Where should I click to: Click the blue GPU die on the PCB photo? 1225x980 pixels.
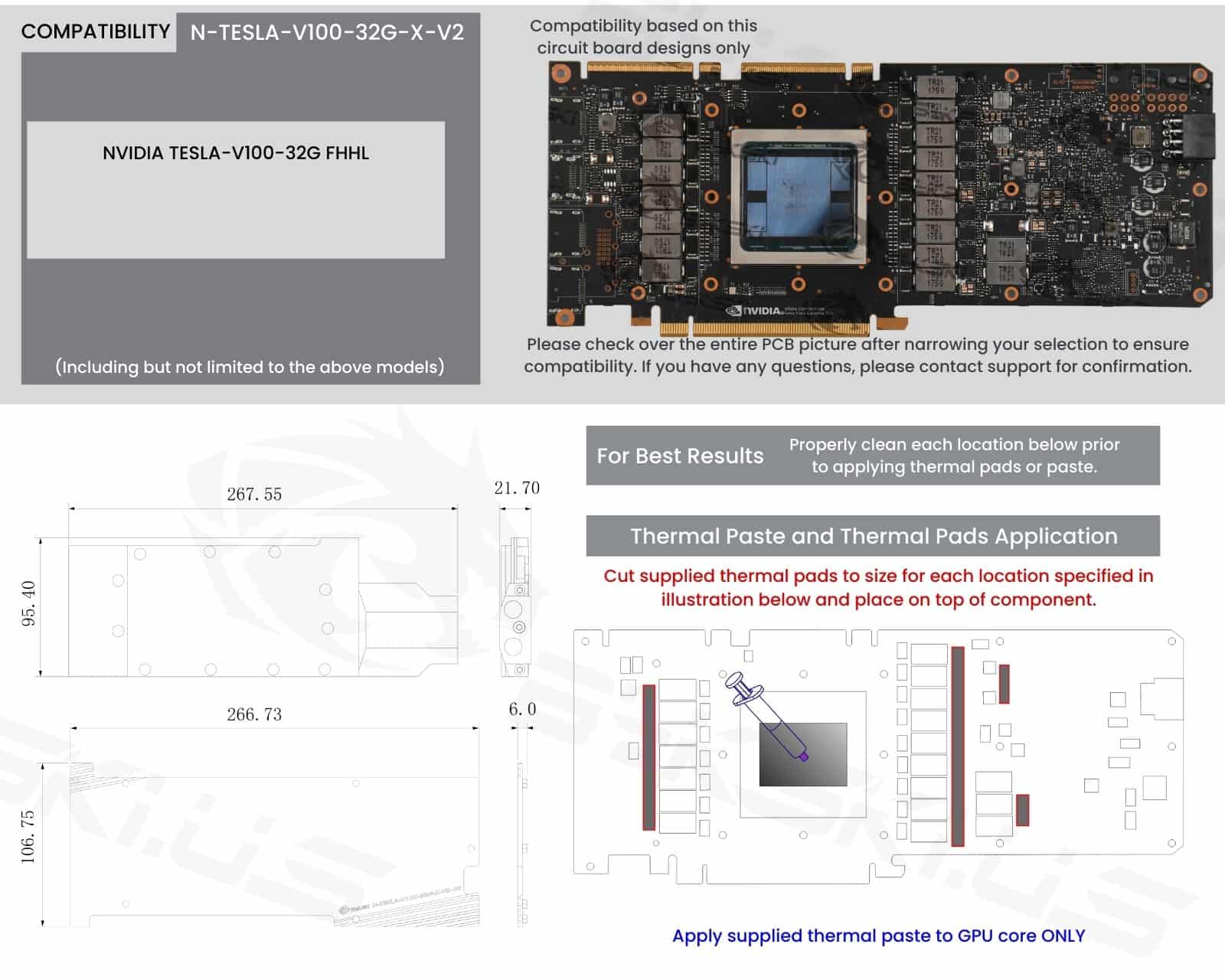click(799, 196)
